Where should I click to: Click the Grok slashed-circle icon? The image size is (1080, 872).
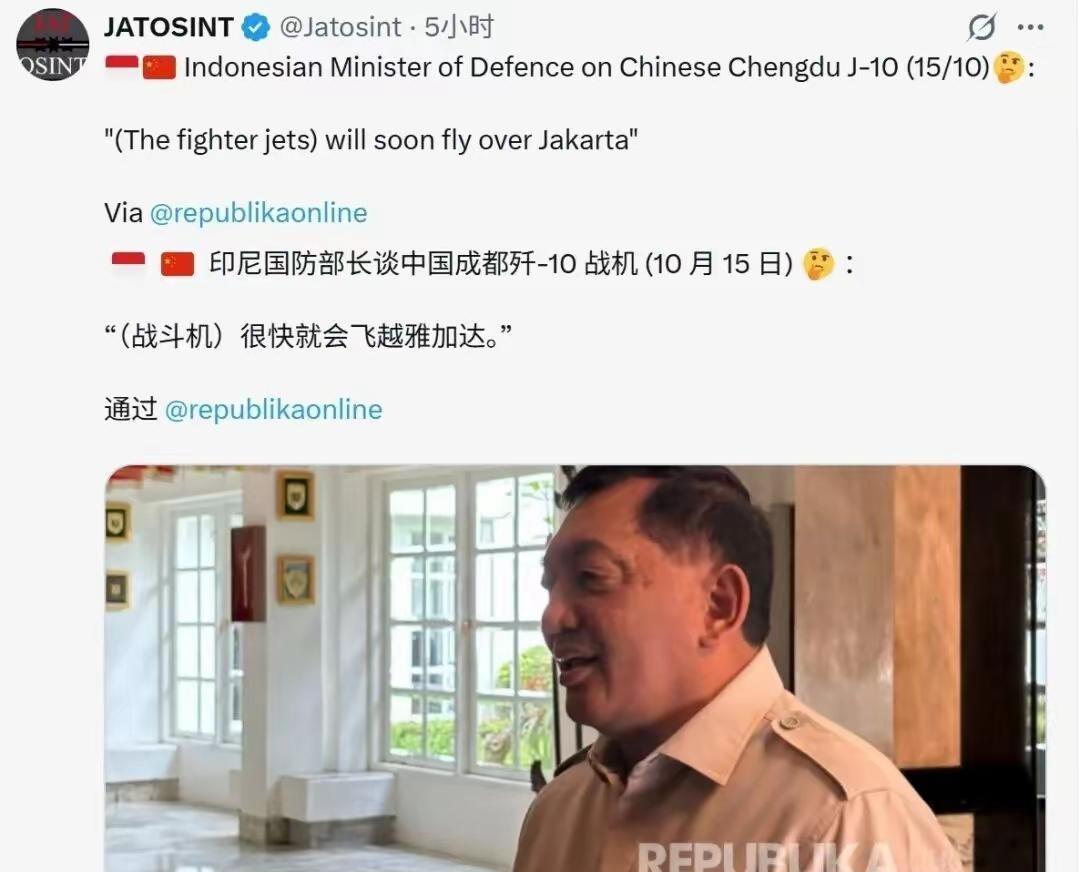[982, 28]
